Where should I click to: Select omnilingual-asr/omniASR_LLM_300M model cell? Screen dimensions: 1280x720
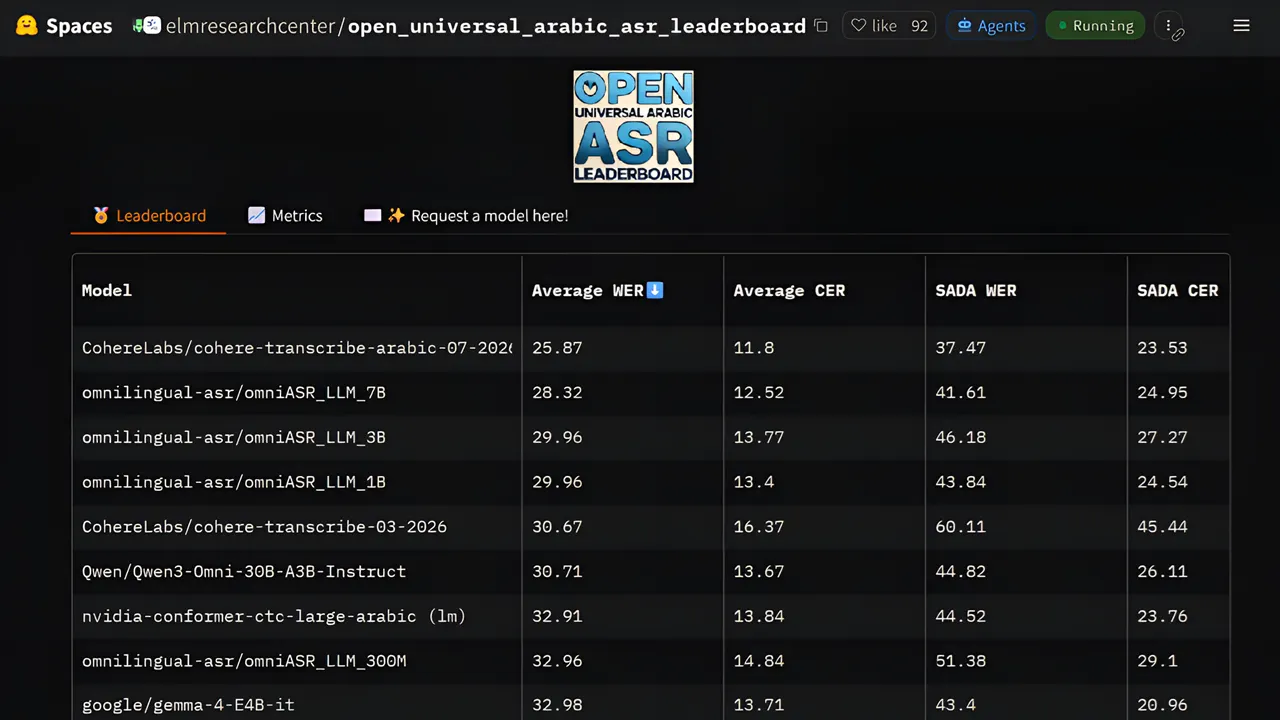tap(297, 661)
